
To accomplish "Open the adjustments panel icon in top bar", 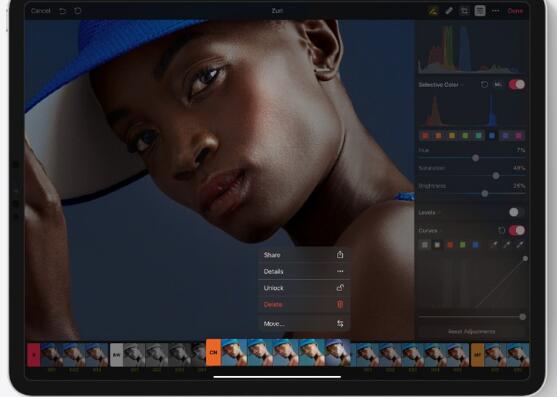I will (x=480, y=11).
